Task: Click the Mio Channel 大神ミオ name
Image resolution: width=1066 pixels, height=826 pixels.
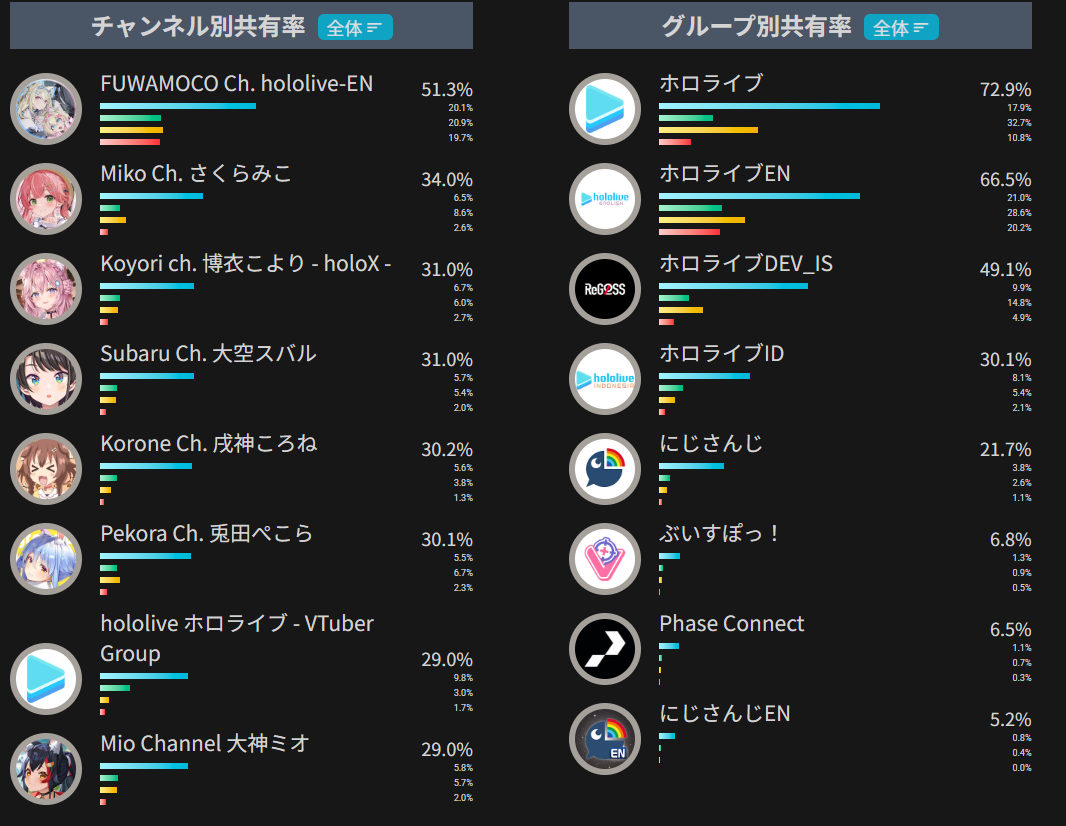Action: pos(205,743)
